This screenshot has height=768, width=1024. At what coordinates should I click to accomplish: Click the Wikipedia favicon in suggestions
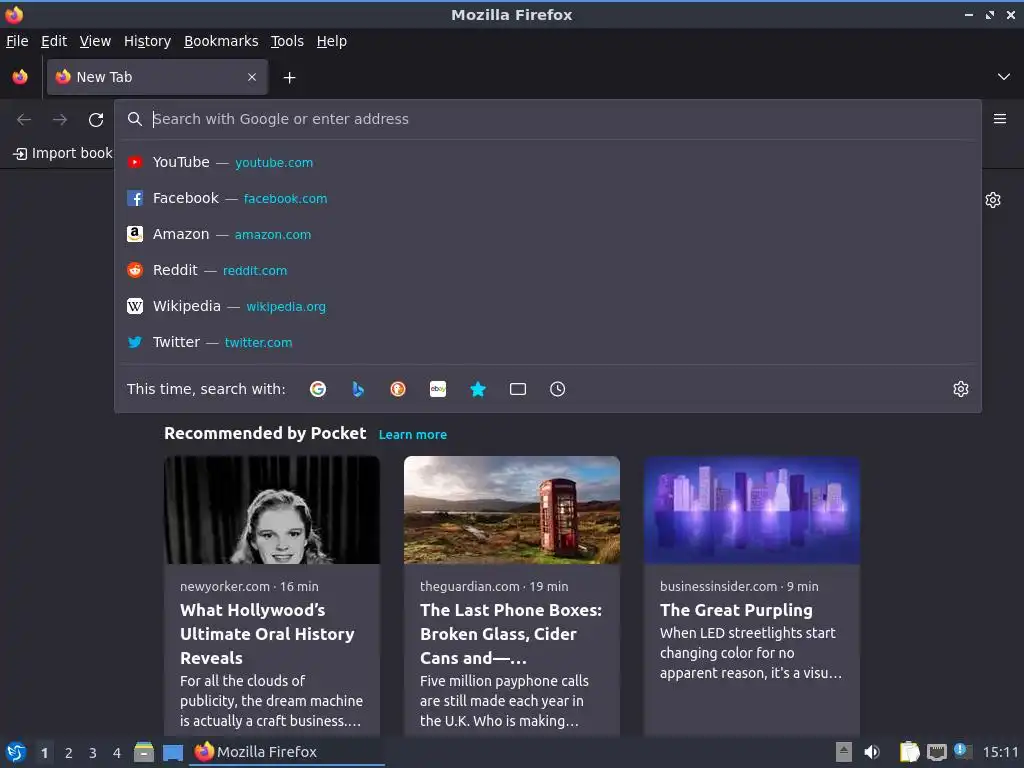(135, 306)
